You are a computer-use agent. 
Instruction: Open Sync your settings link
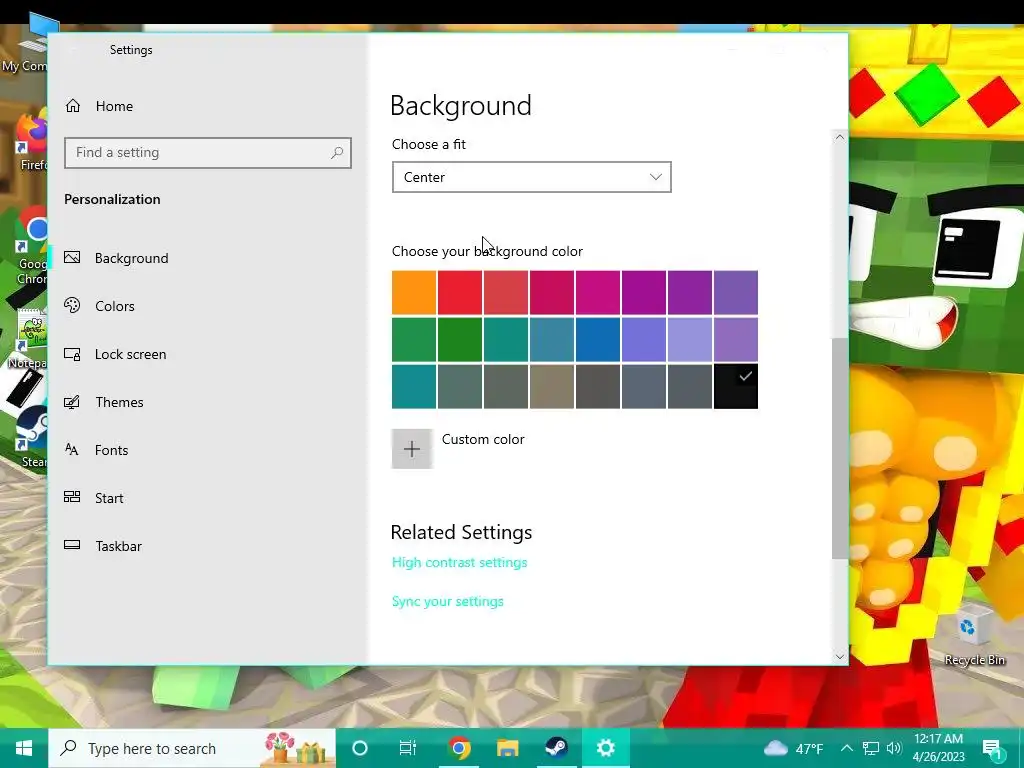tap(448, 601)
